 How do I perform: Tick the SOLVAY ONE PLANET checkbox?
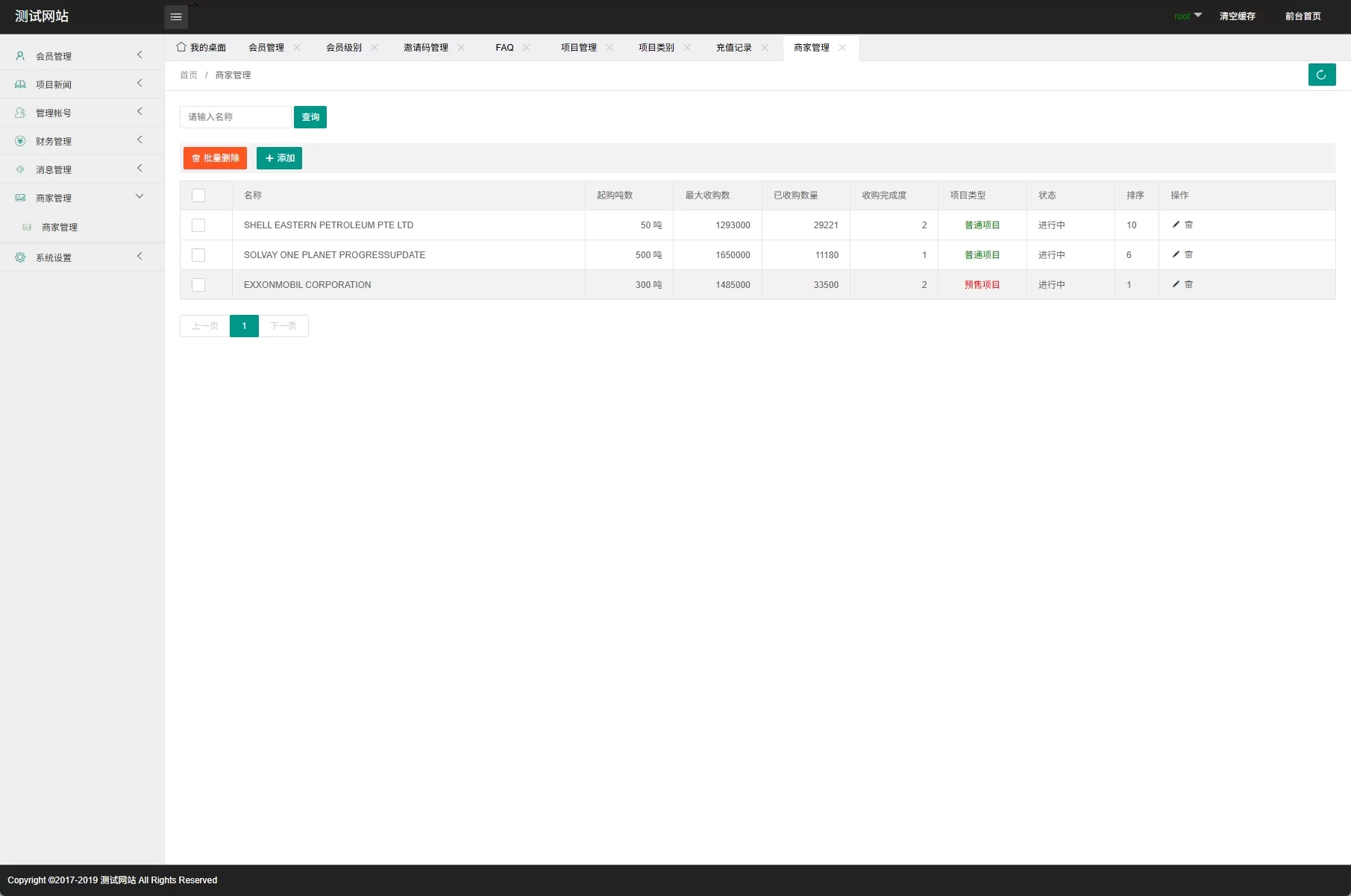pos(198,255)
